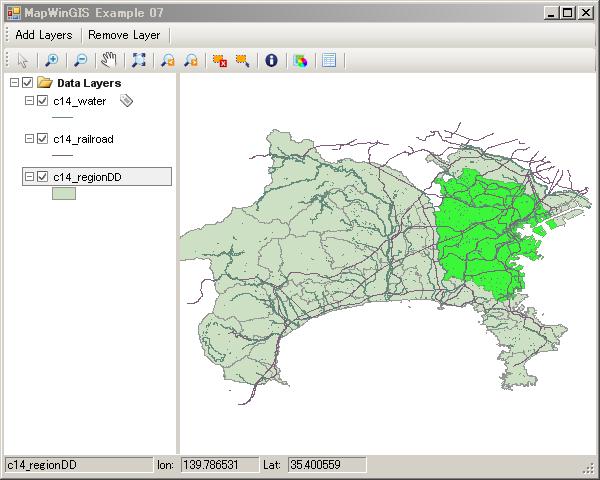Activate the Zoom Out tool
Image resolution: width=600 pixels, height=480 pixels.
click(x=80, y=60)
